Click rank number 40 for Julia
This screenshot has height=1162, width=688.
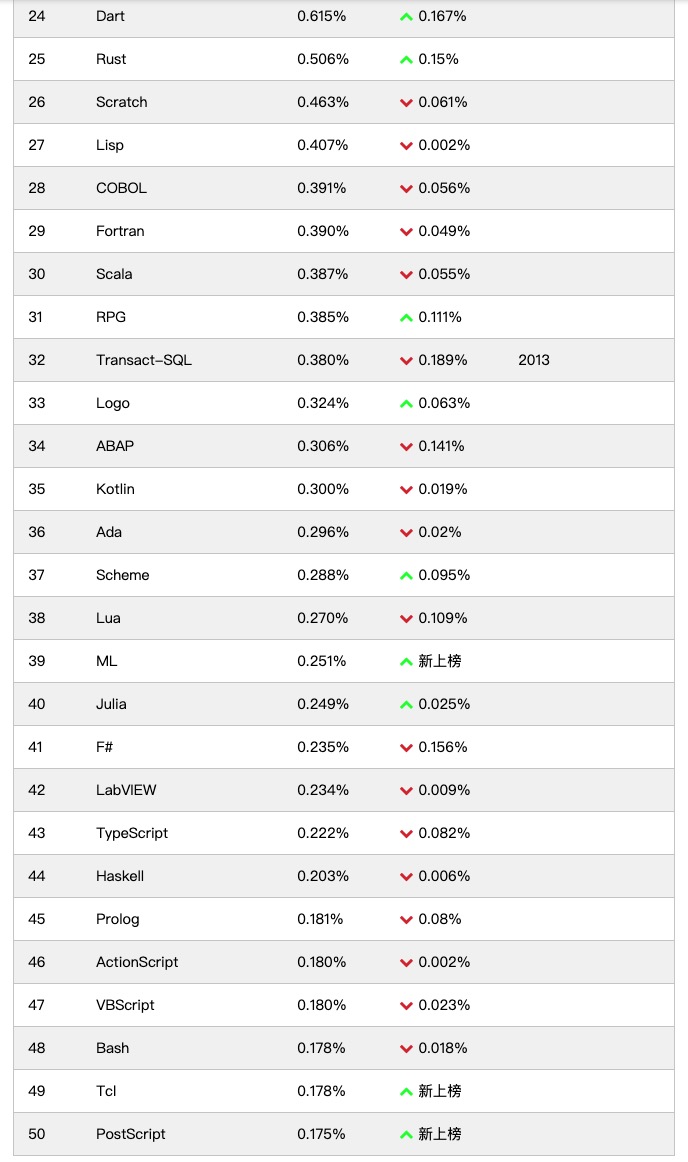36,704
